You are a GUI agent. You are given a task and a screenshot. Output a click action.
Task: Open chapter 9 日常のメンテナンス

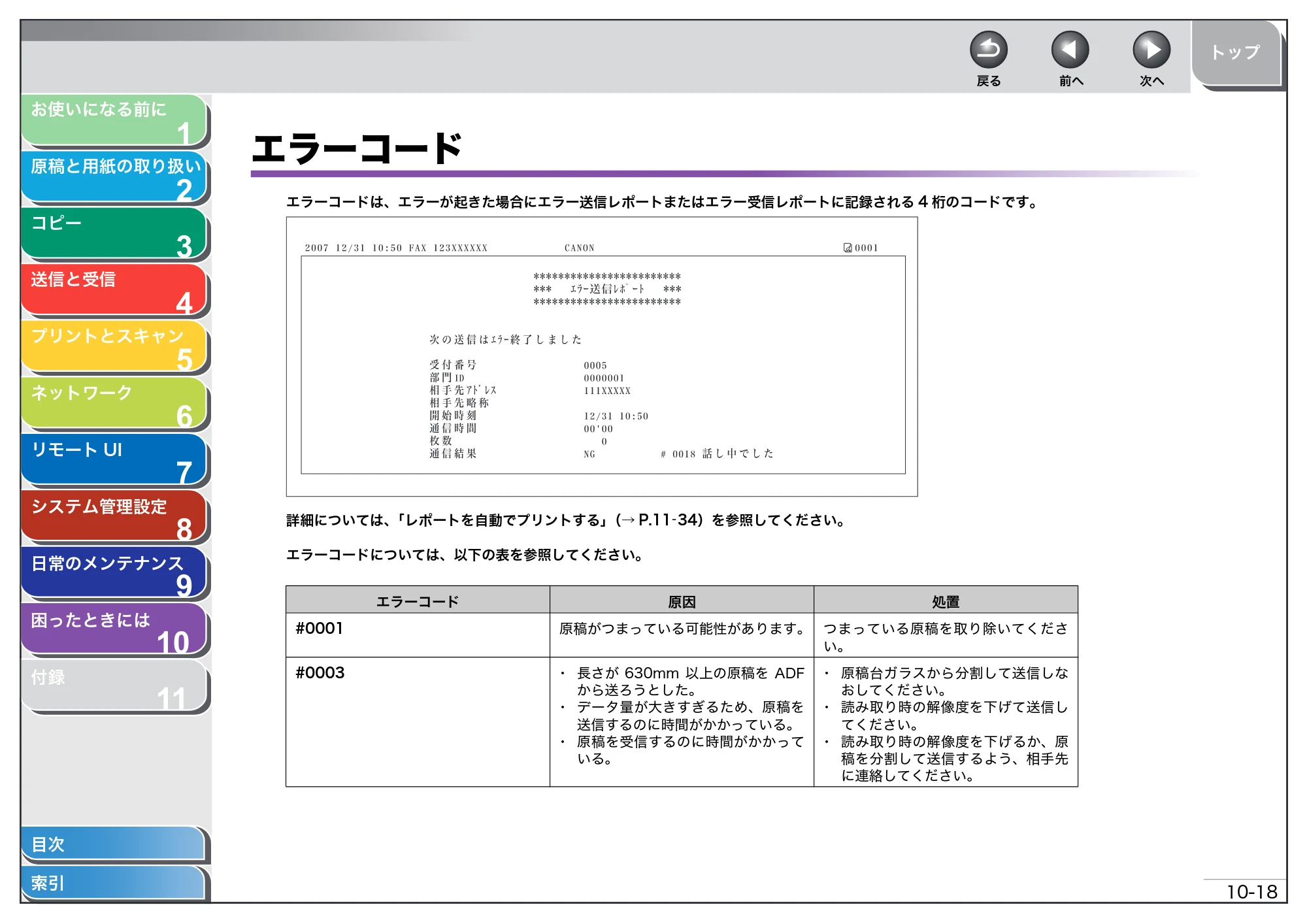(x=114, y=574)
